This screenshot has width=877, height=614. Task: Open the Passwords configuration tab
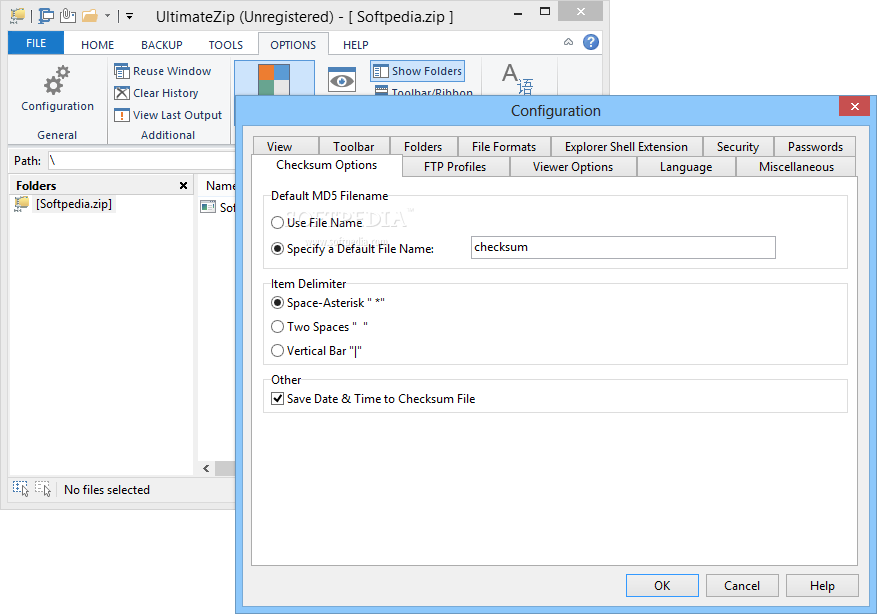tap(815, 147)
